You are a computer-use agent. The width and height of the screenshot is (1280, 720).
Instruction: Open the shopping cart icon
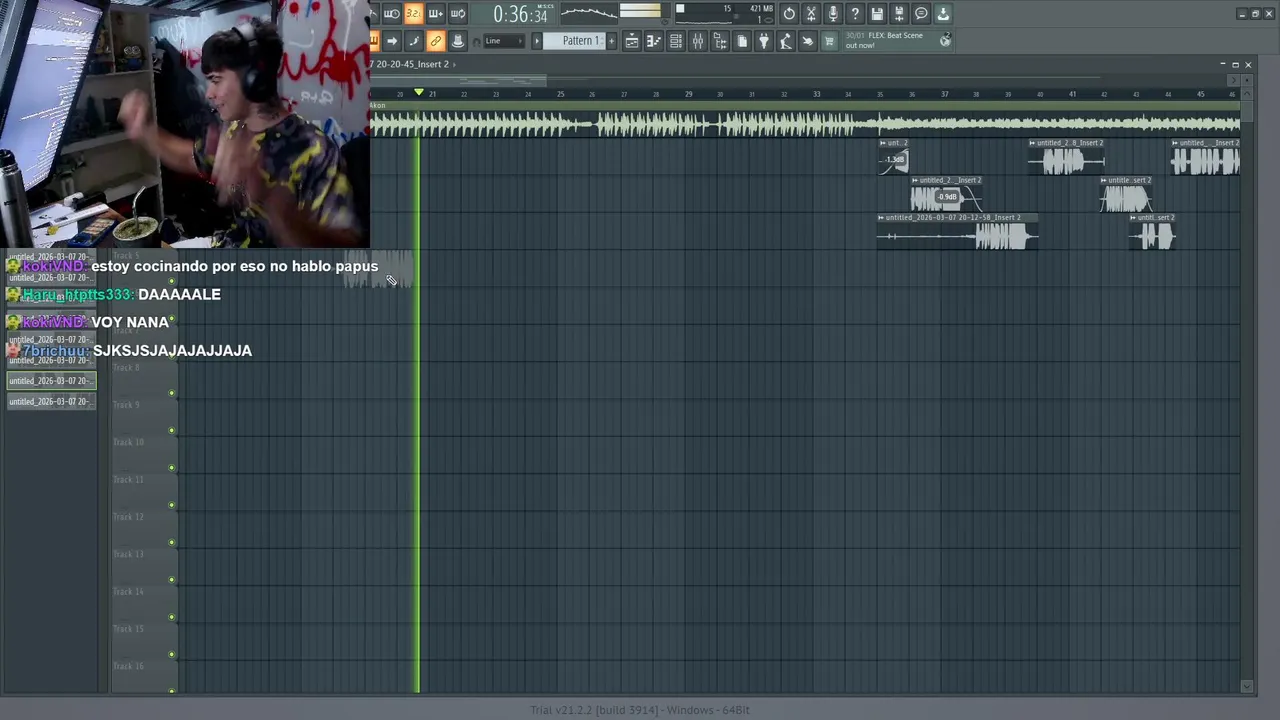click(829, 41)
